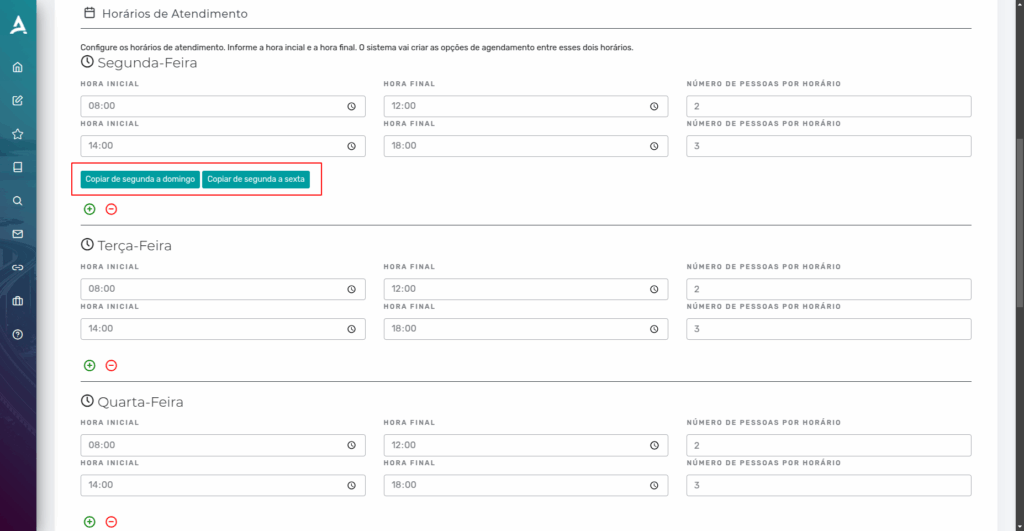Open the help question mark icon

(x=18, y=334)
